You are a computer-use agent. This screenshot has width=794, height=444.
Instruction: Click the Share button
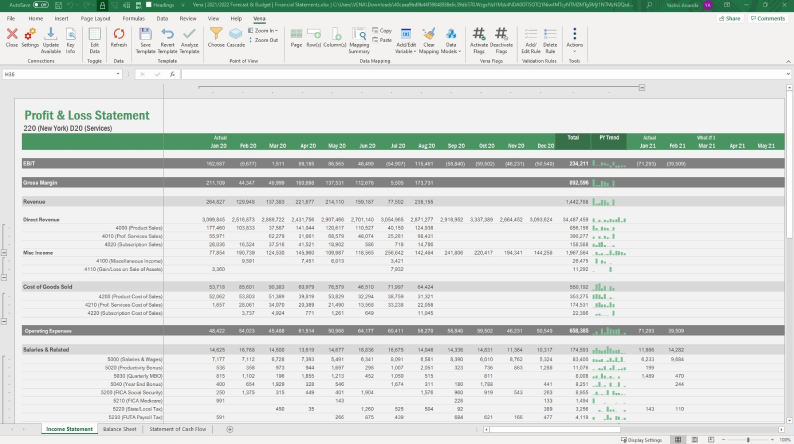click(730, 18)
